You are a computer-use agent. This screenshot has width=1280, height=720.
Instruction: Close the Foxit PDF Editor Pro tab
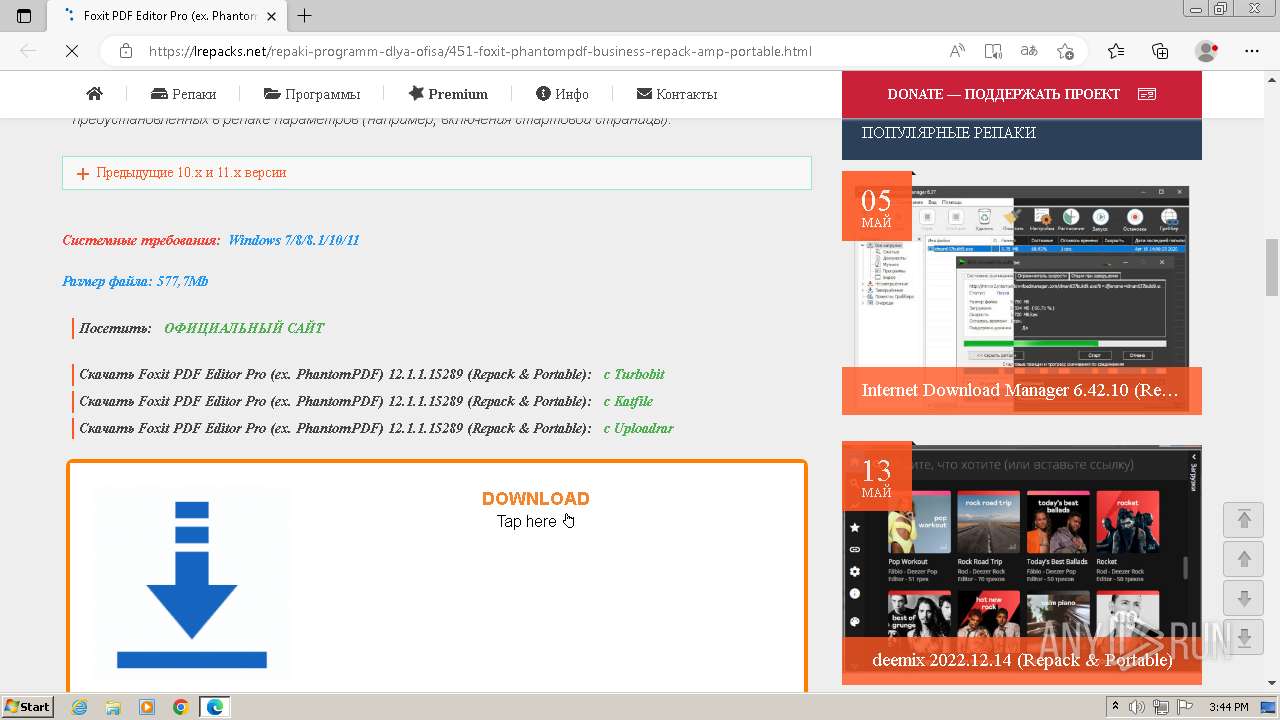point(271,16)
